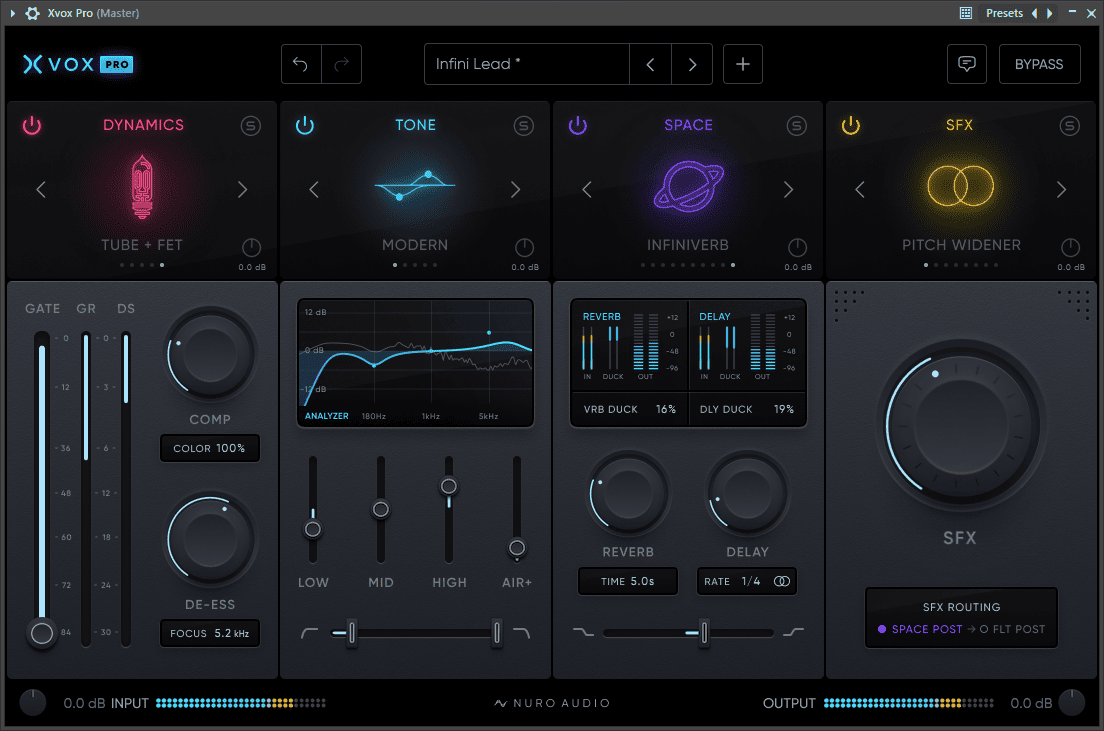The image size is (1104, 731).
Task: Click the large SFX amount knob
Action: [960, 425]
